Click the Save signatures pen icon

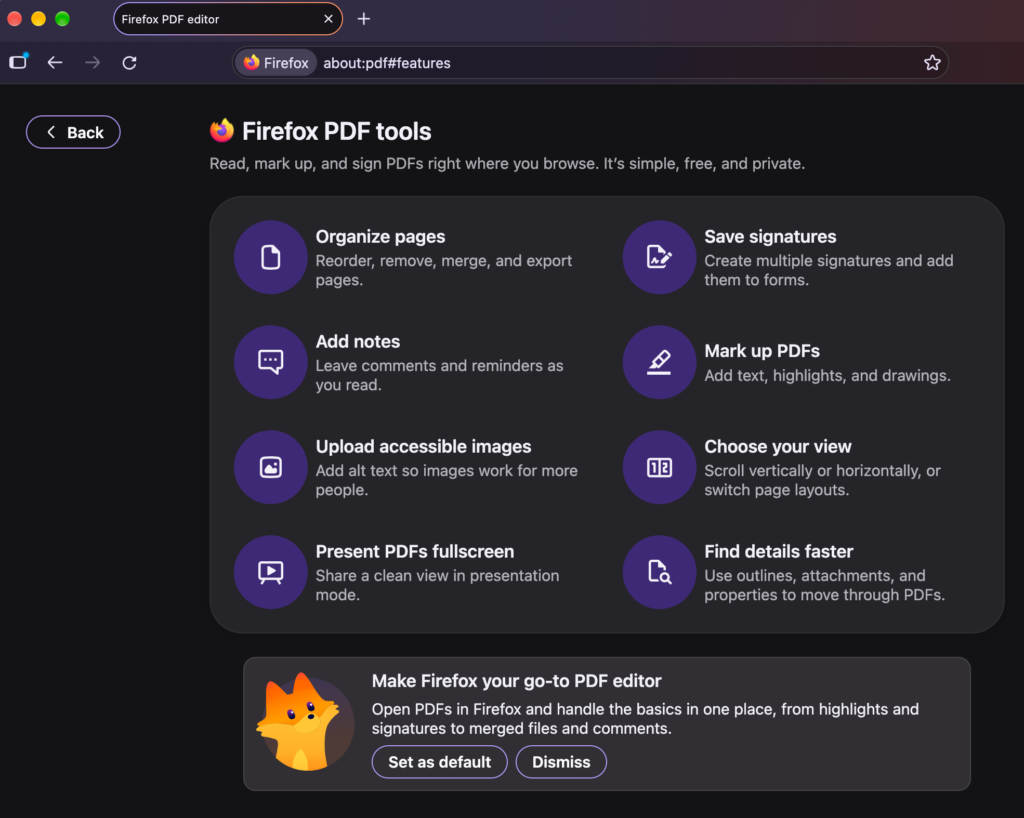[x=659, y=257]
